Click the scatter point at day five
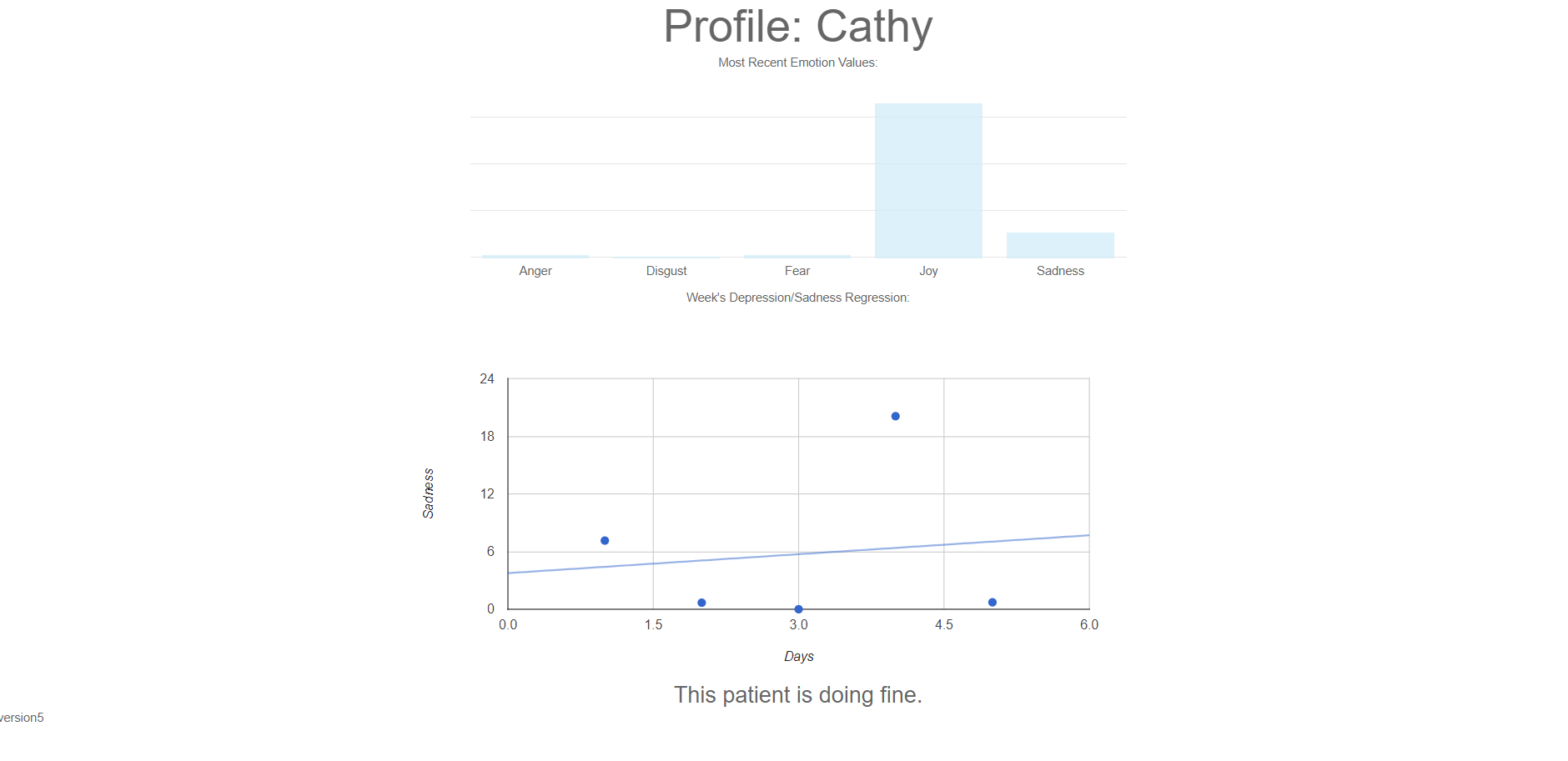The height and width of the screenshot is (761, 1568). 992,602
